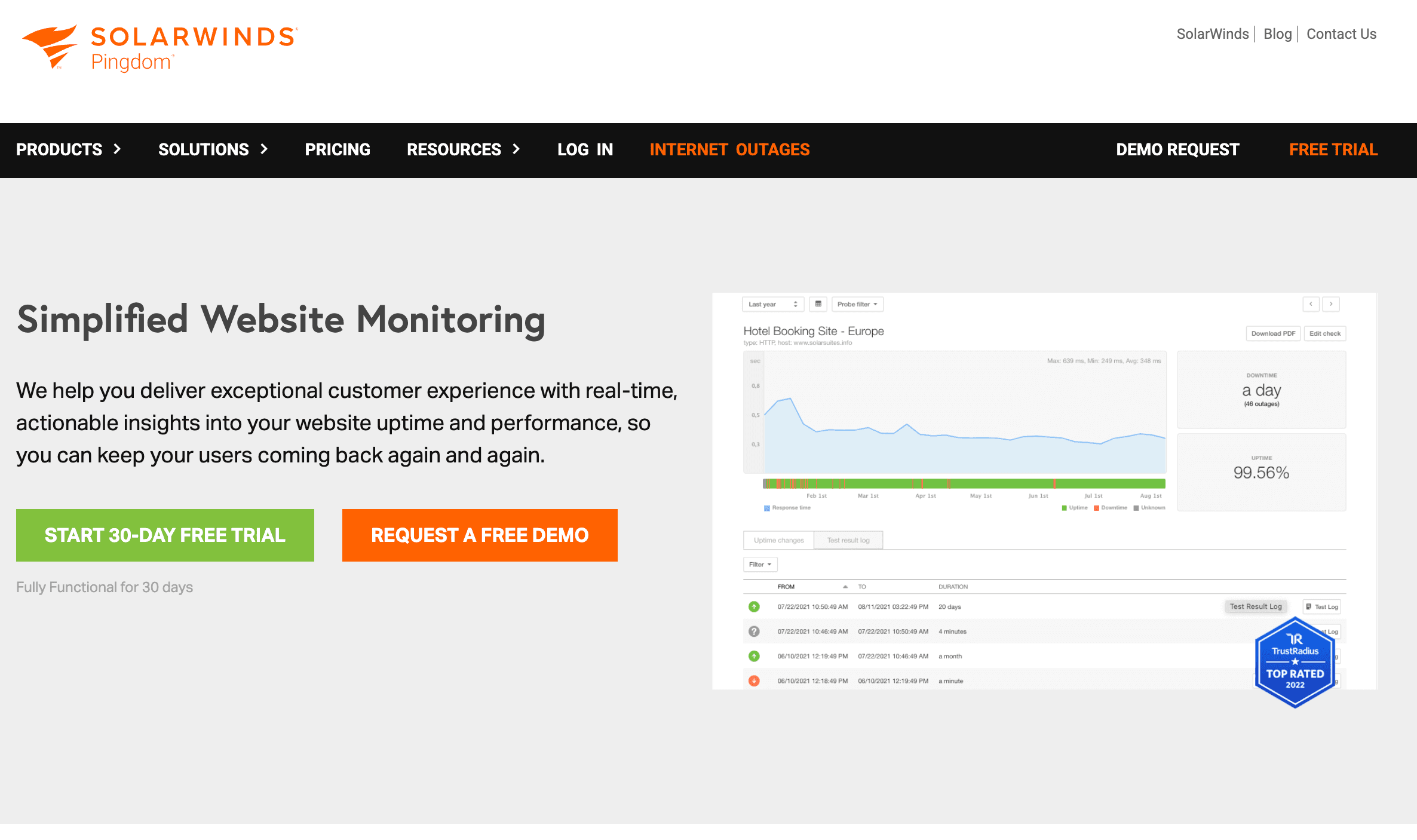1417x840 pixels.
Task: Open Internet Outages page
Action: click(x=729, y=149)
